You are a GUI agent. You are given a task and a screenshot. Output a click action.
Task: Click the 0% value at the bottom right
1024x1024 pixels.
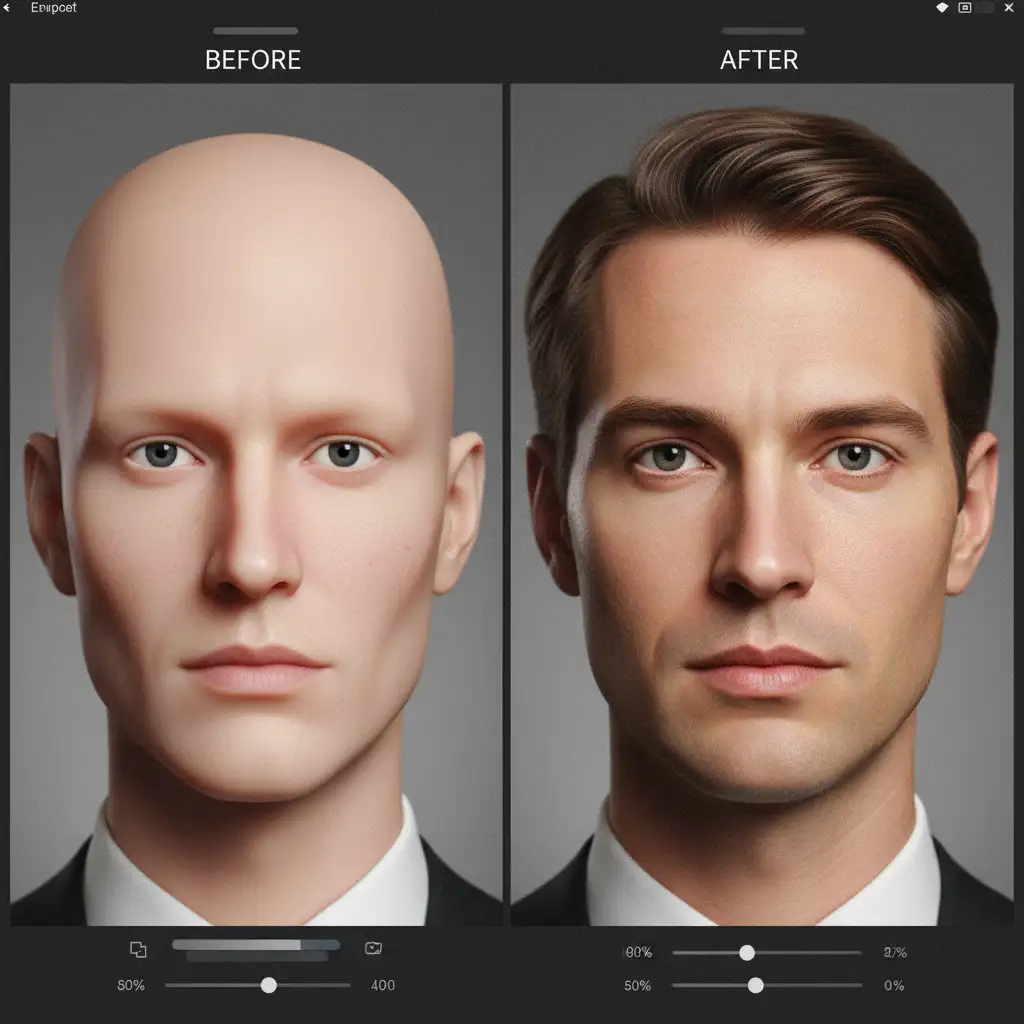click(x=894, y=985)
